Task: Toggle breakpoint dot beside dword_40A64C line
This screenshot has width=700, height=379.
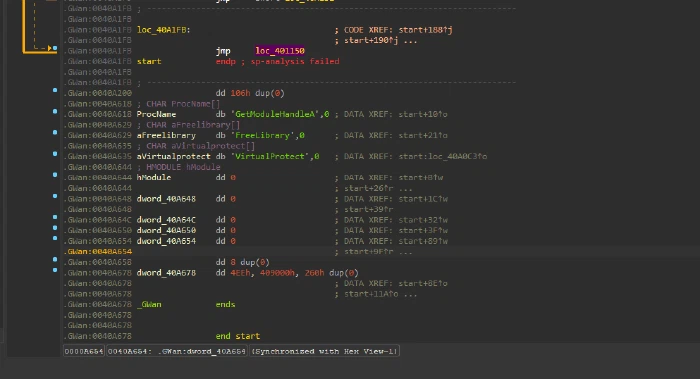Action: tap(55, 217)
